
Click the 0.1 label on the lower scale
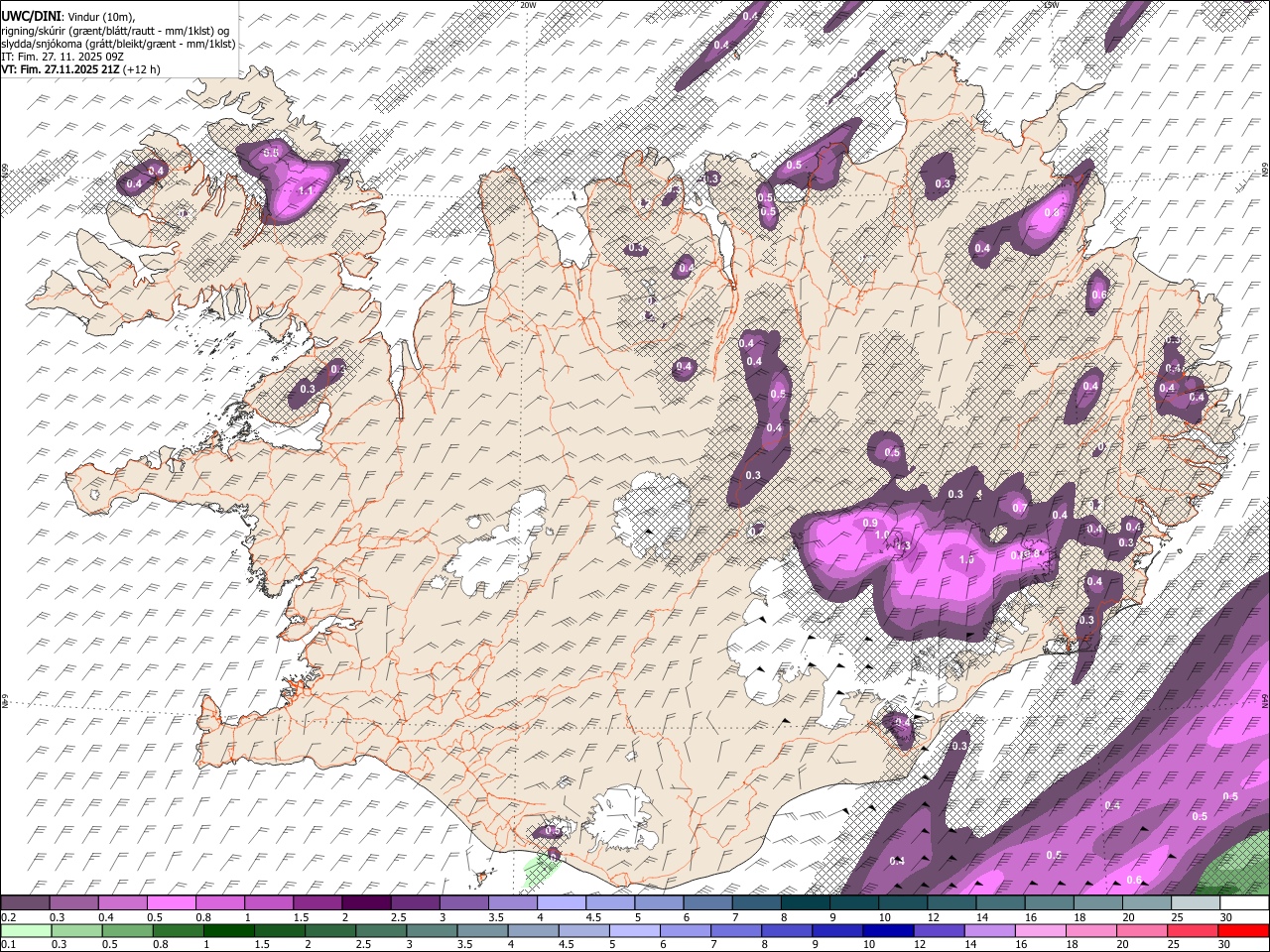(x=7, y=944)
